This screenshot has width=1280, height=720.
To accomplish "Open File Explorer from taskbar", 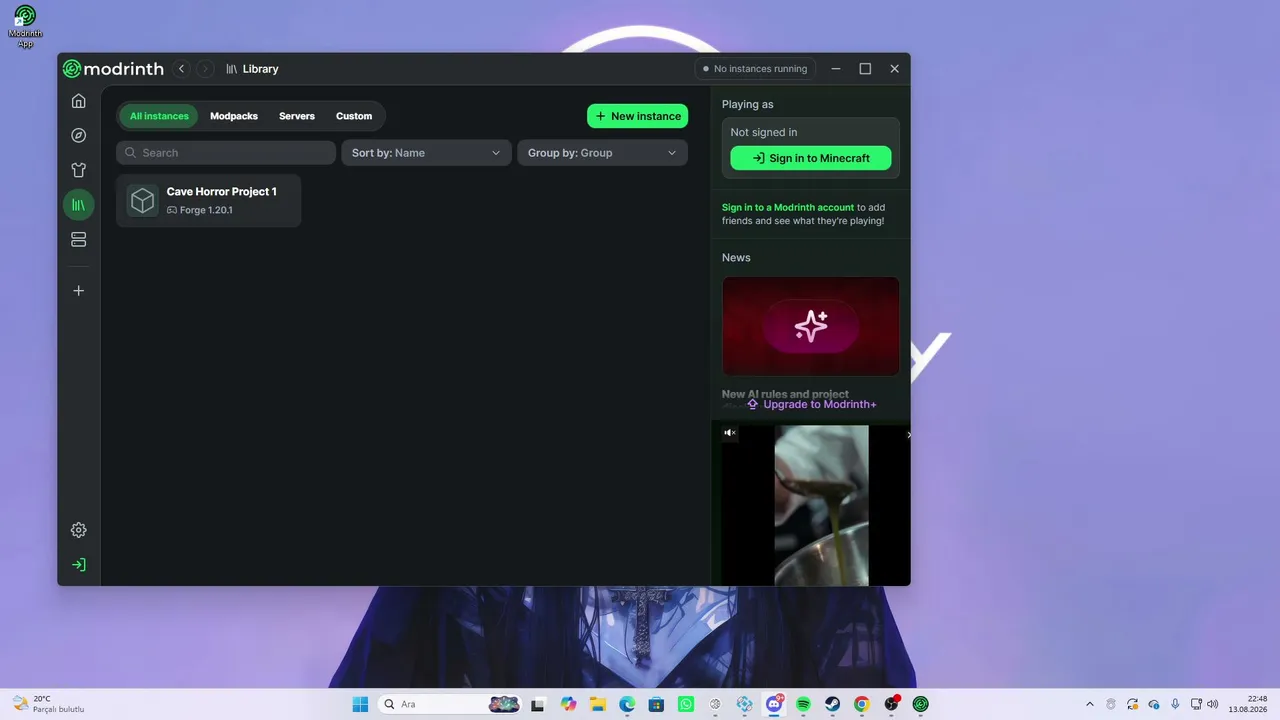I will [598, 704].
